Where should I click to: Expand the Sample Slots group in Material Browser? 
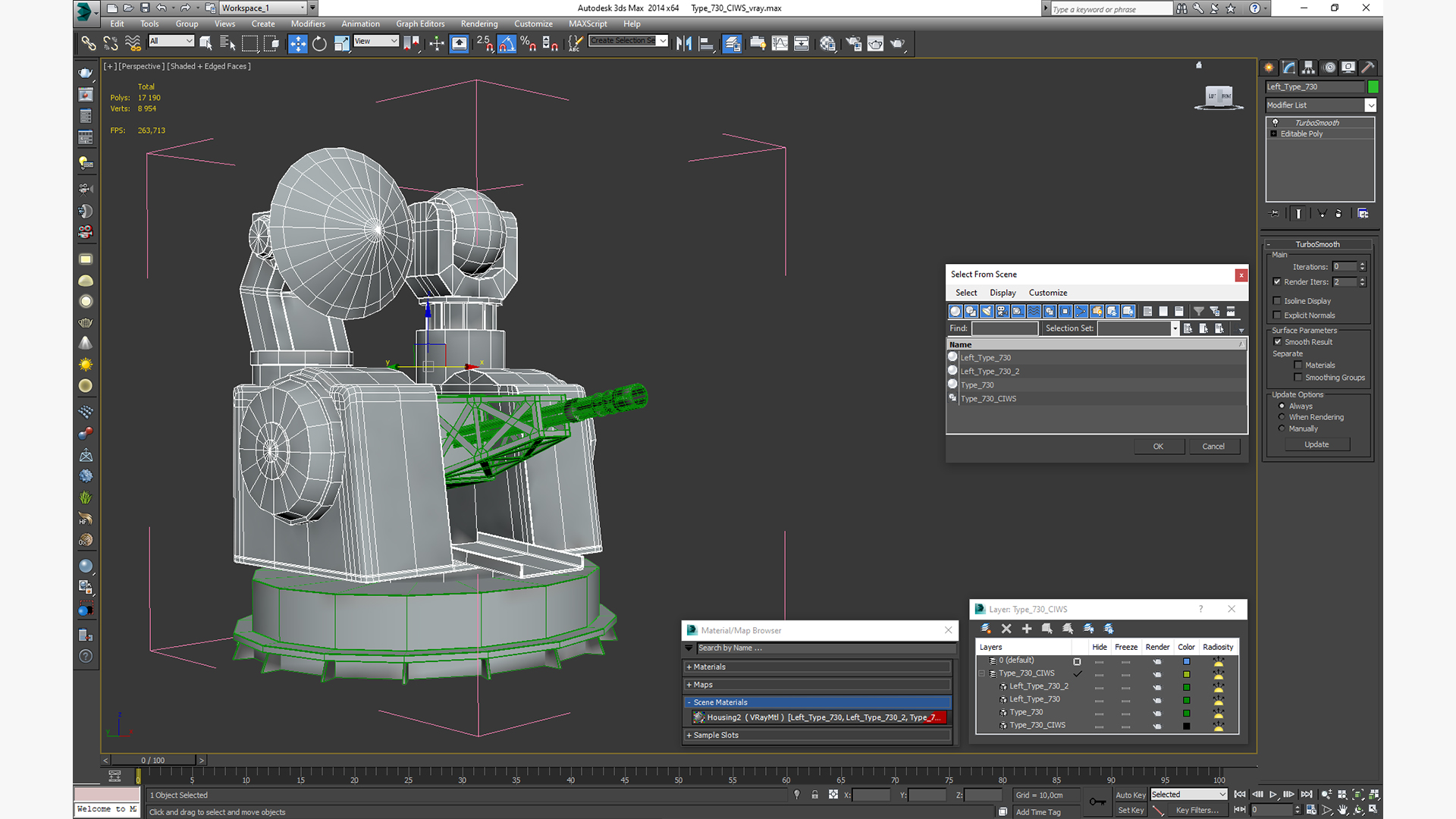click(817, 736)
